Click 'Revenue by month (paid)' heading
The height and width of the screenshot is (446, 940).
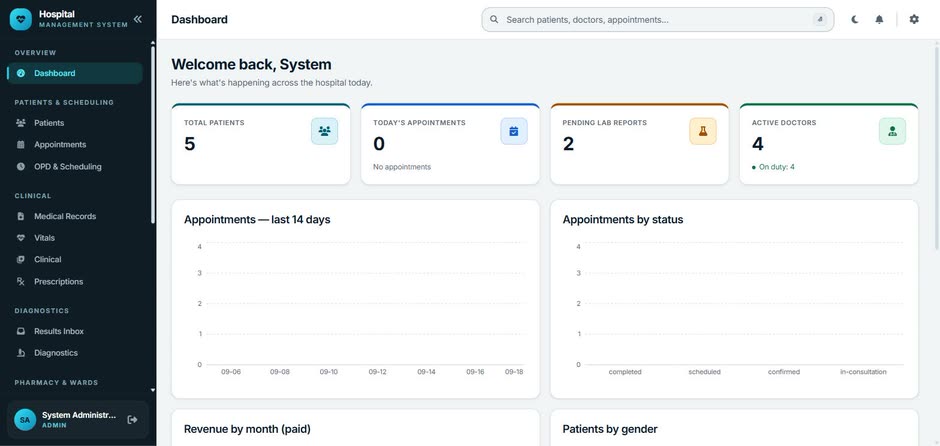click(x=247, y=429)
